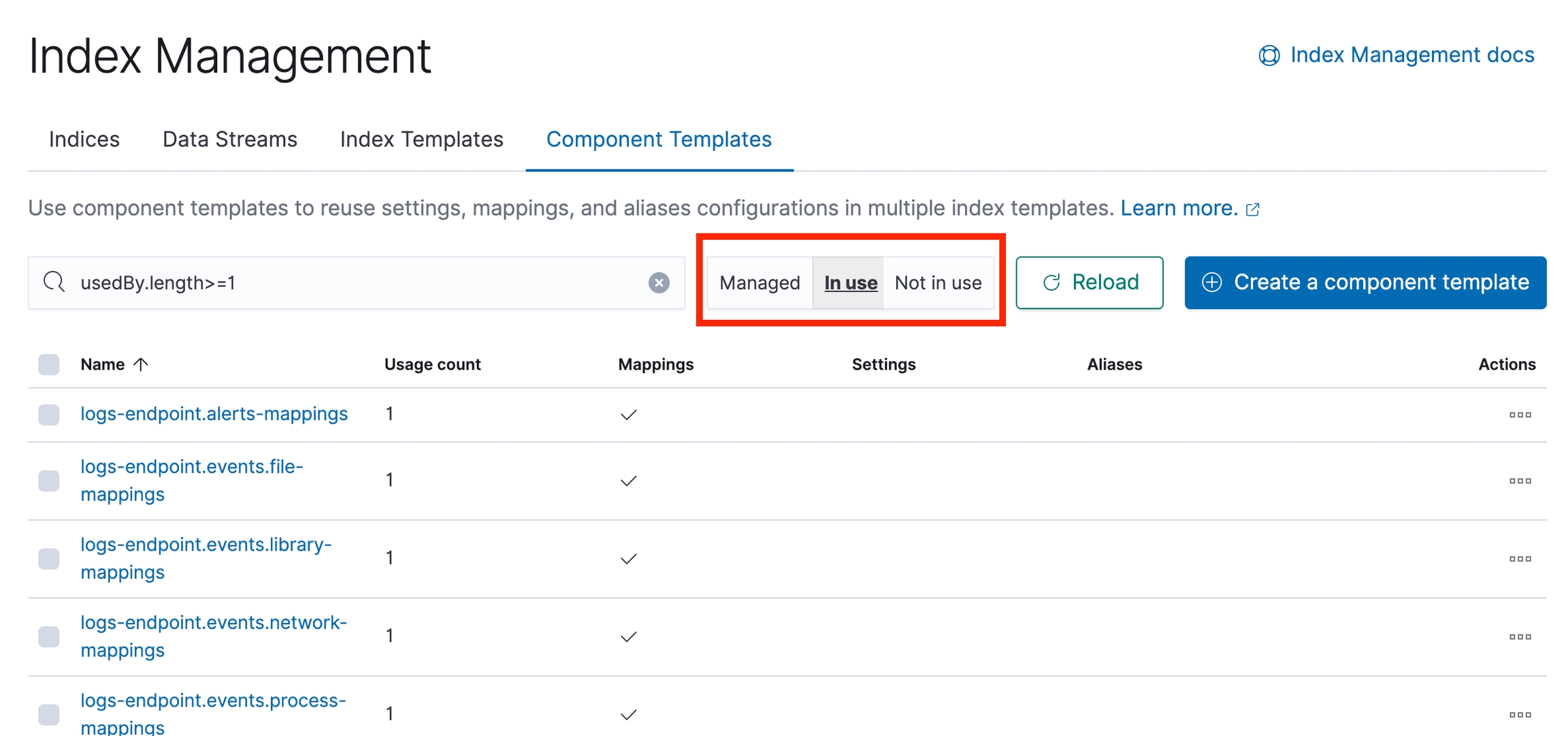Check the select-all checkbox in header

click(49, 364)
